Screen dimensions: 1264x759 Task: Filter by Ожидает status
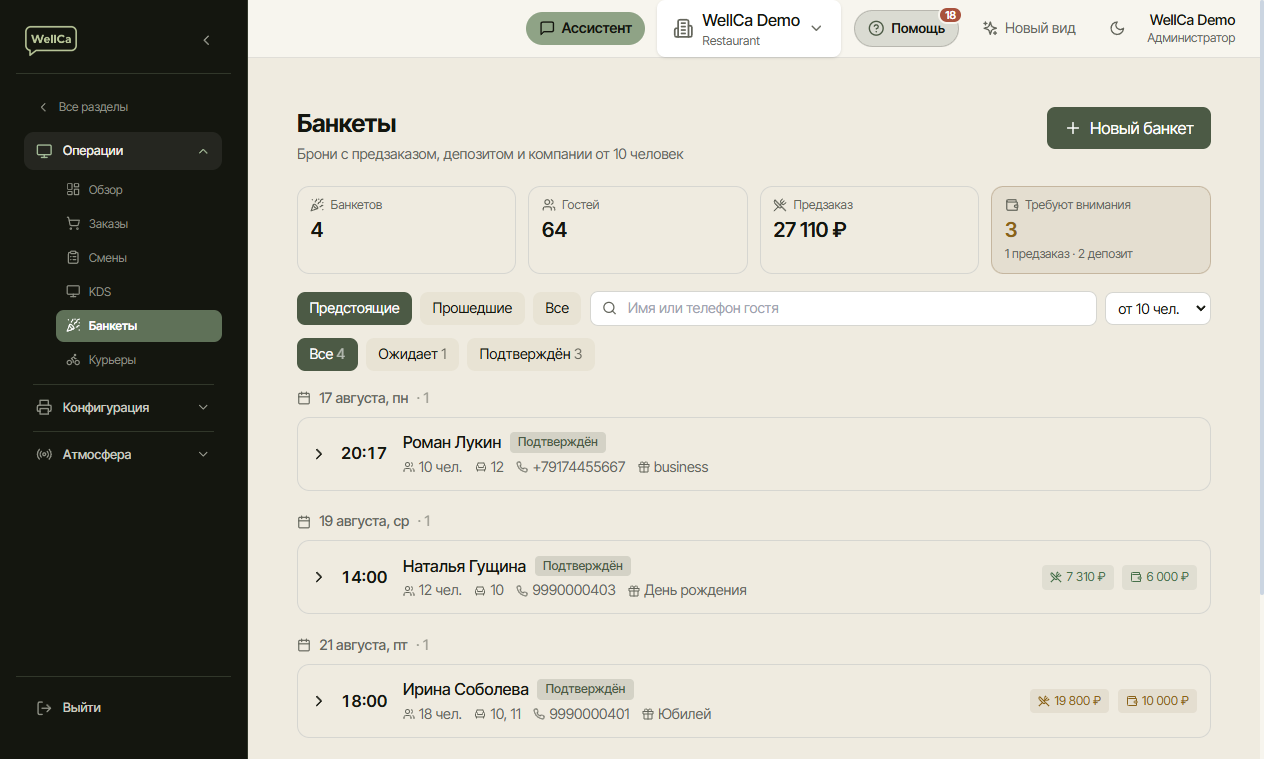pos(412,355)
